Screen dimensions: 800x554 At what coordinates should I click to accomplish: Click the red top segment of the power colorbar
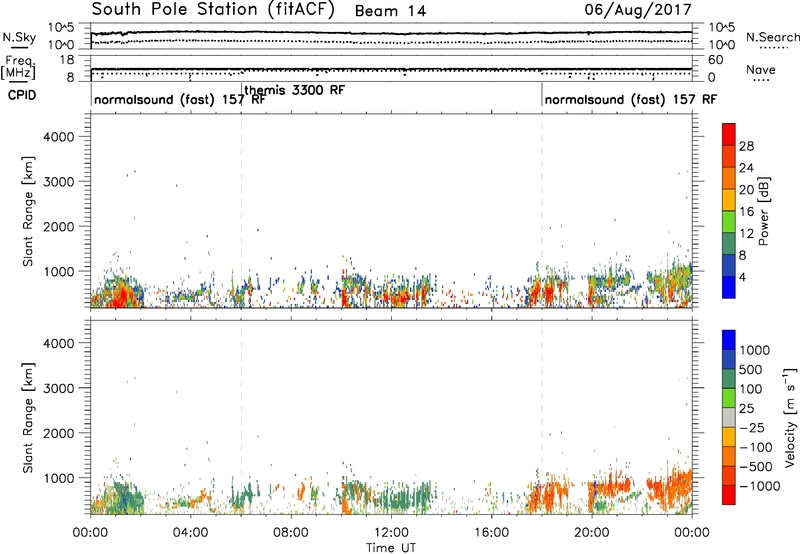[729, 134]
